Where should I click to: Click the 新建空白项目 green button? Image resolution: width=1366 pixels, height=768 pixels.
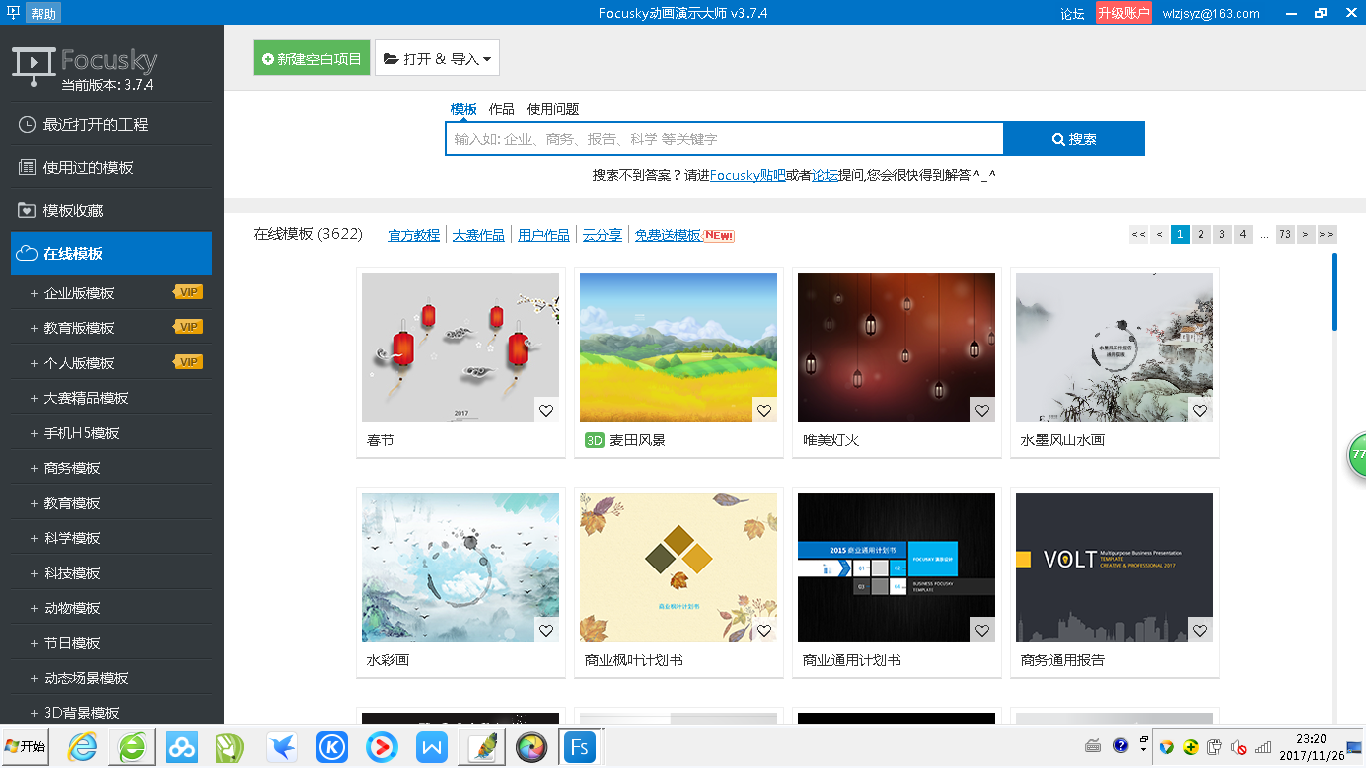311,57
